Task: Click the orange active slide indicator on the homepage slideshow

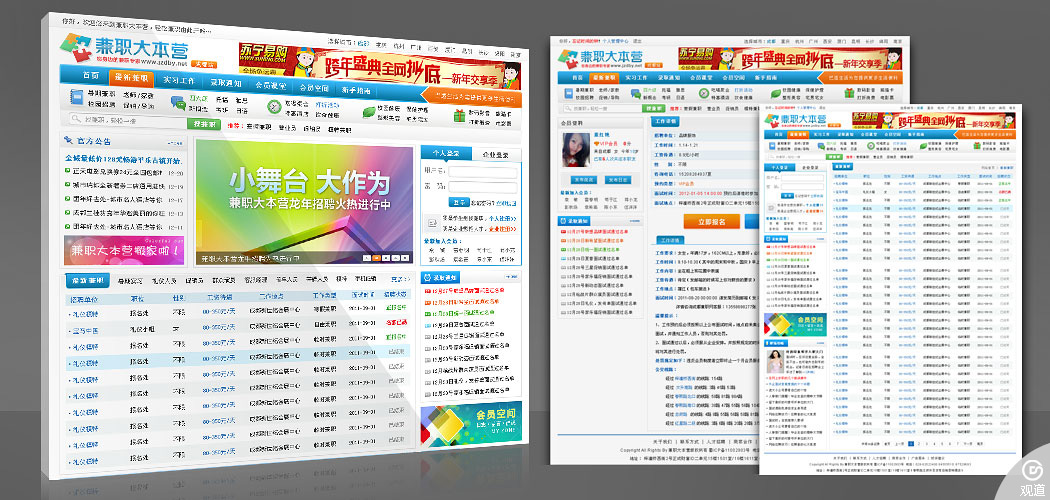Action: 377,257
